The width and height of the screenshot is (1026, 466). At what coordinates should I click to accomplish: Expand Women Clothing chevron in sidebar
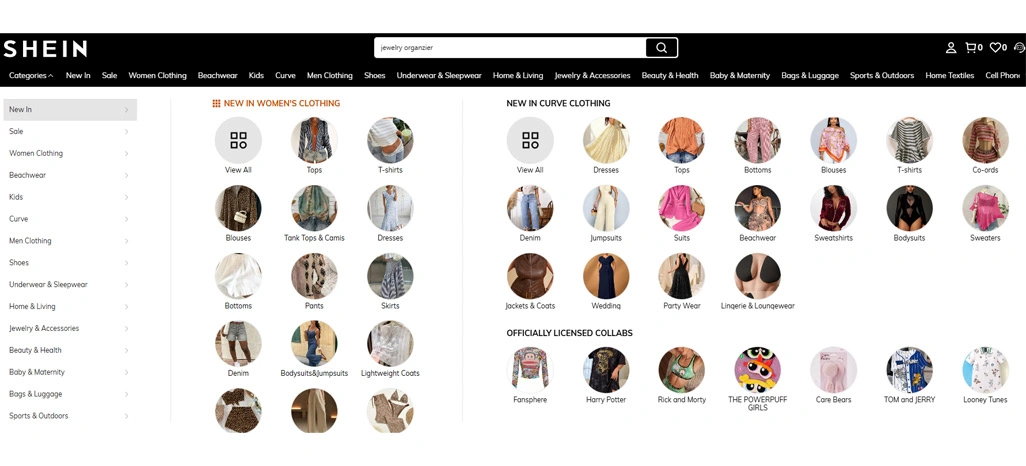(126, 154)
